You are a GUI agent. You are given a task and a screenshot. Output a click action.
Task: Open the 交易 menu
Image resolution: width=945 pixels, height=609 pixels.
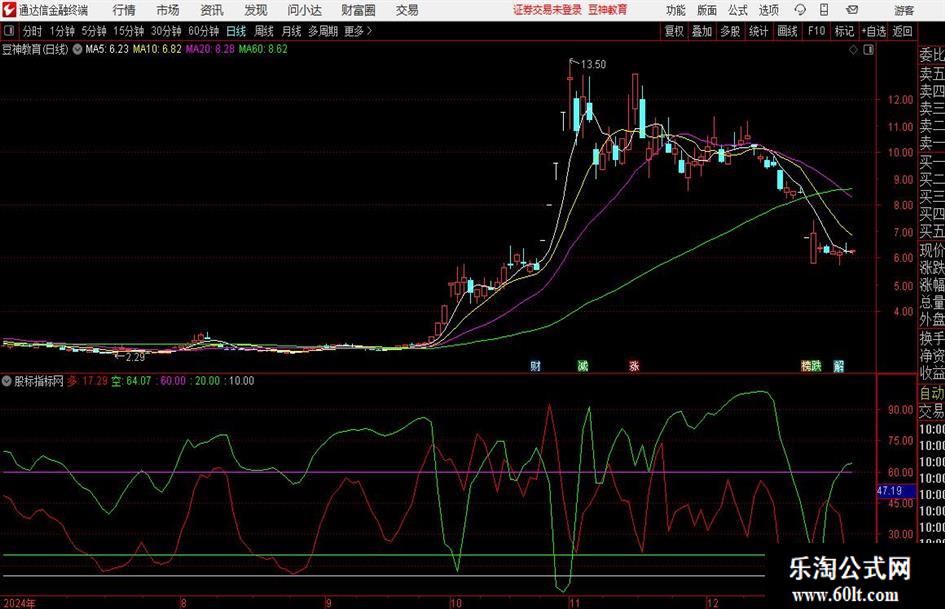pos(407,10)
